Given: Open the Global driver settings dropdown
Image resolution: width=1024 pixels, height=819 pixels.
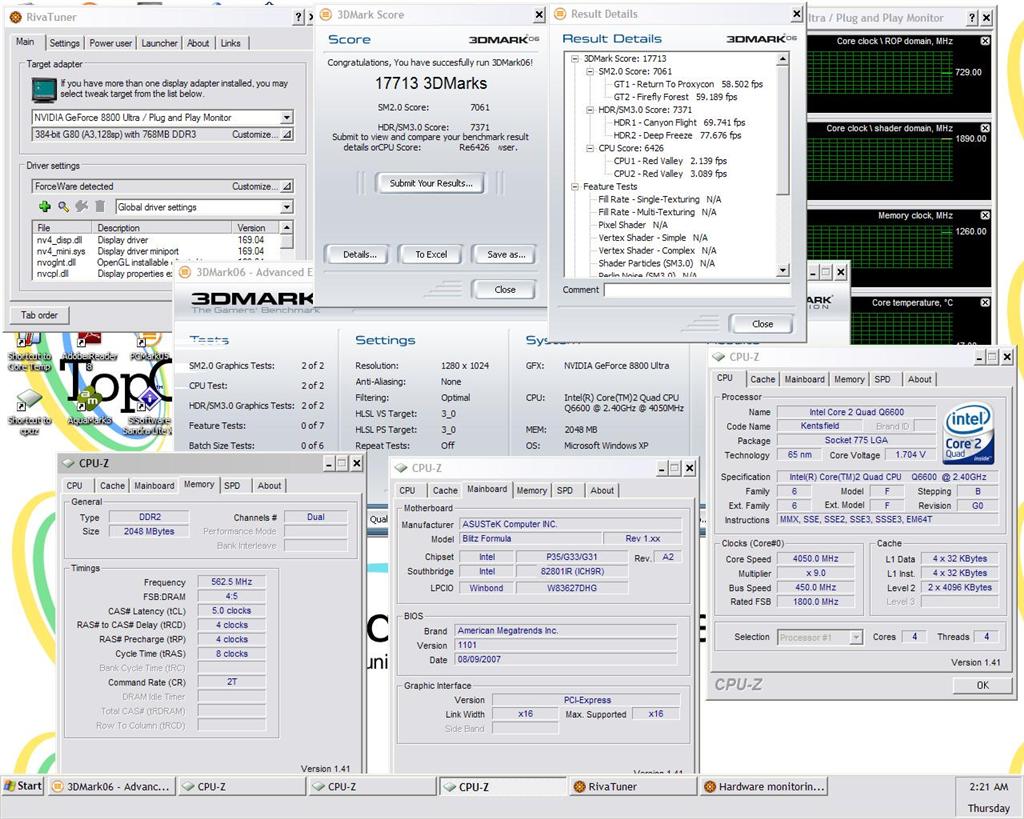Looking at the screenshot, I should [287, 207].
